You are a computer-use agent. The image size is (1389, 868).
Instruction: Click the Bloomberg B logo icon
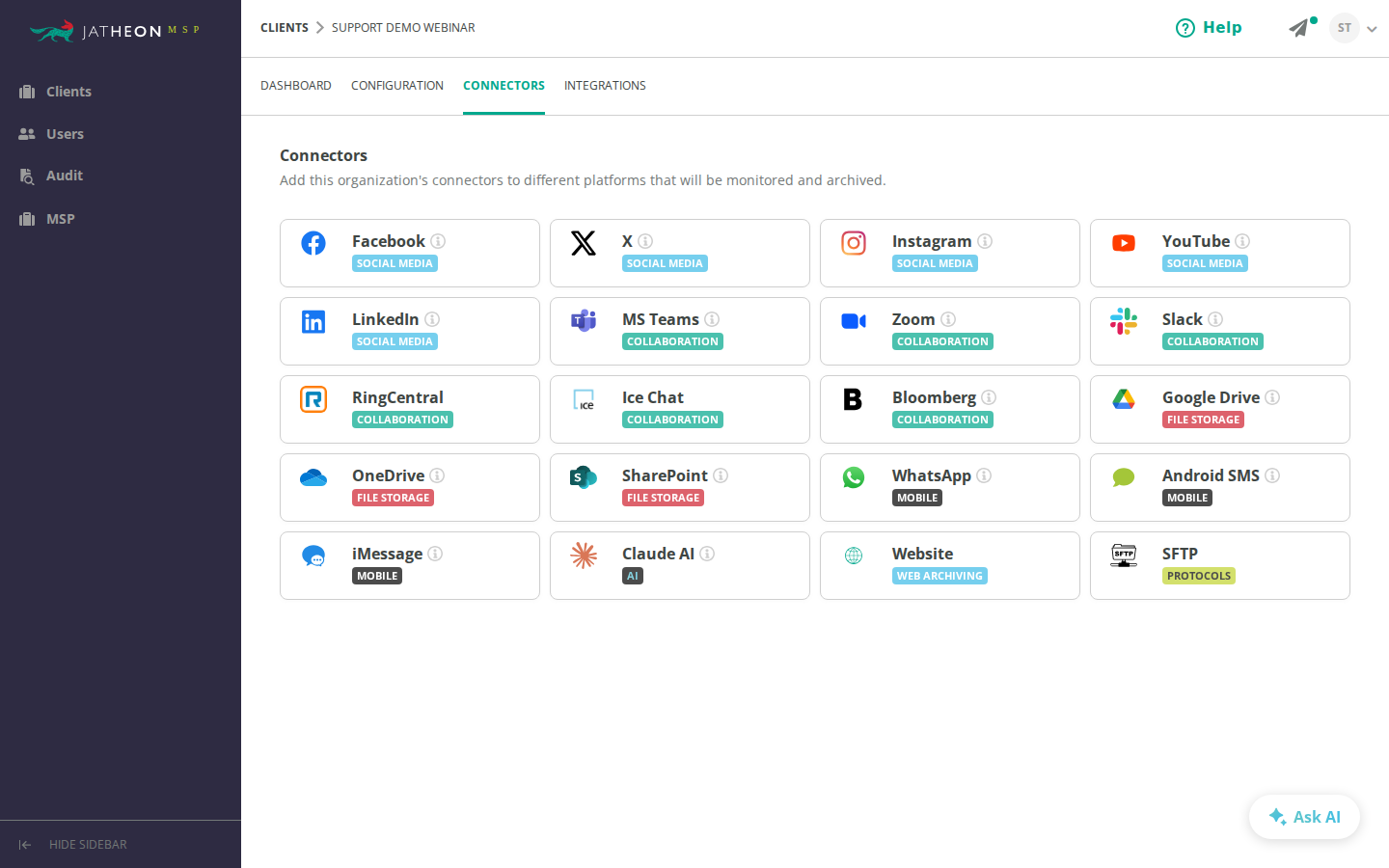pyautogui.click(x=853, y=399)
